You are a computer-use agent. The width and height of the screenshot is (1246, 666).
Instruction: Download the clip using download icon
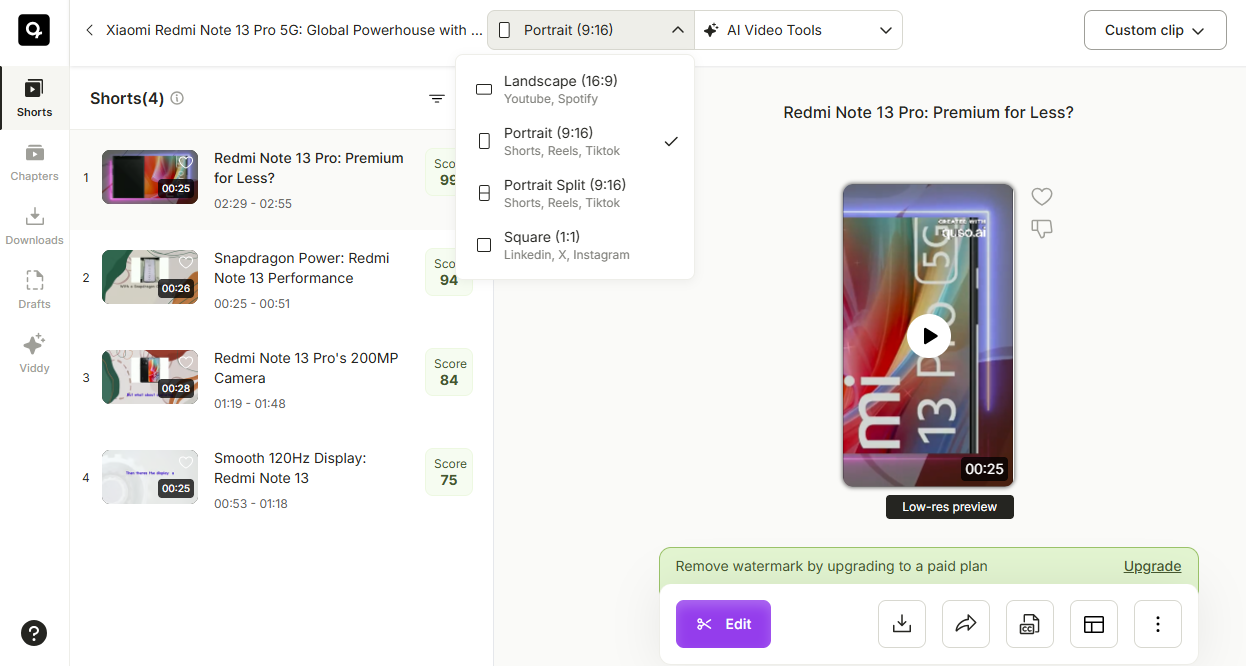click(902, 624)
